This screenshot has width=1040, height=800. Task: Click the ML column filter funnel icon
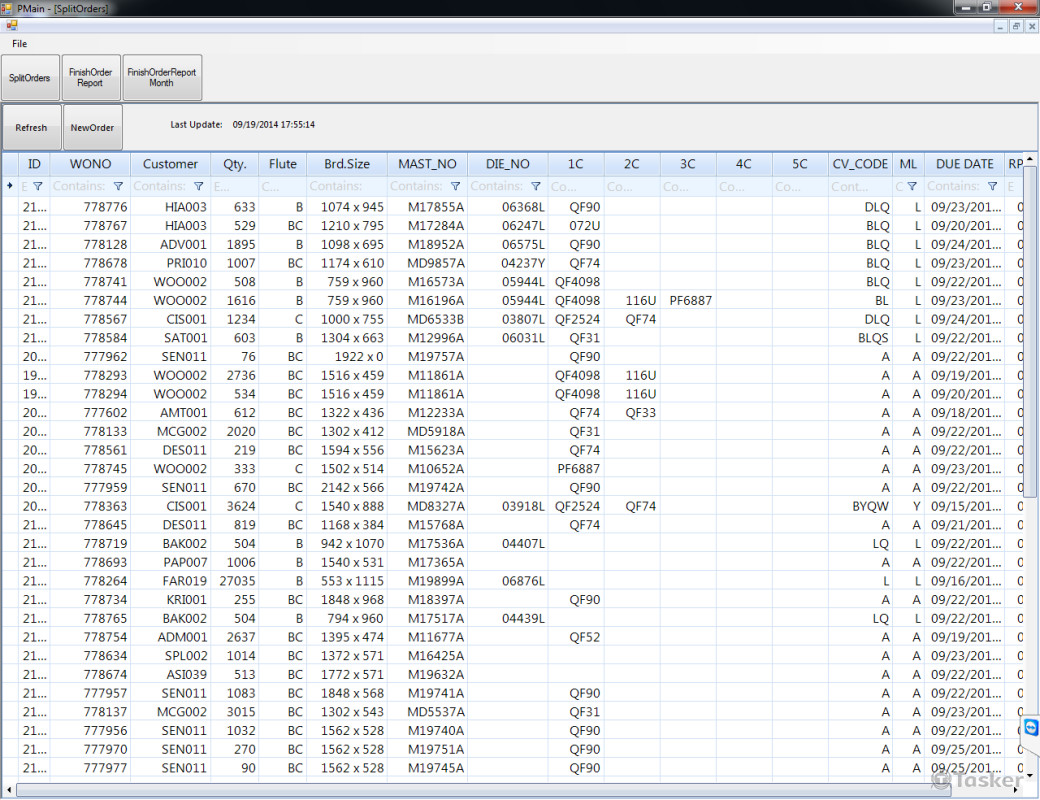912,186
